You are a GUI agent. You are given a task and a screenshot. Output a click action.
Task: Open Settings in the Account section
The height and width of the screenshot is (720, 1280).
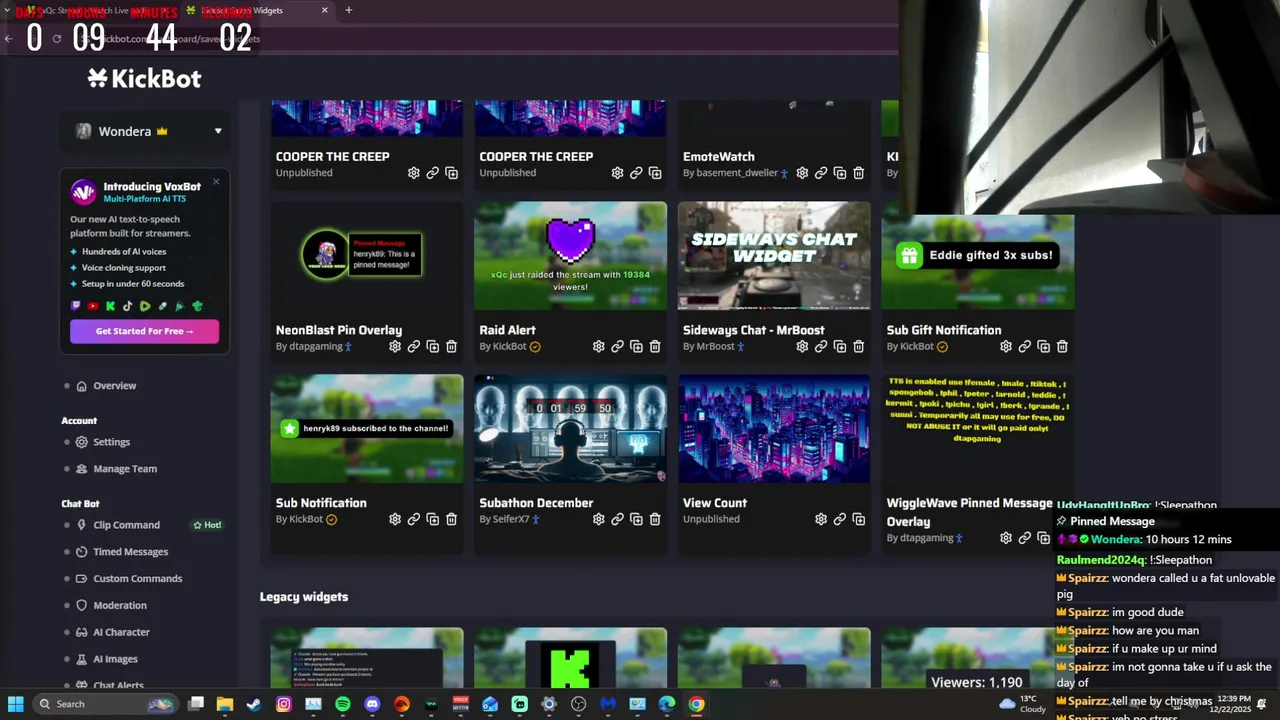point(111,442)
